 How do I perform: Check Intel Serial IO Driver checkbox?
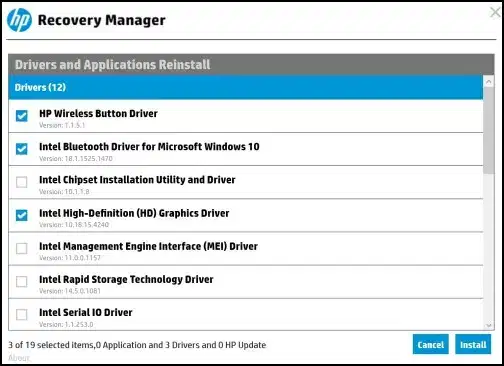pyautogui.click(x=22, y=314)
